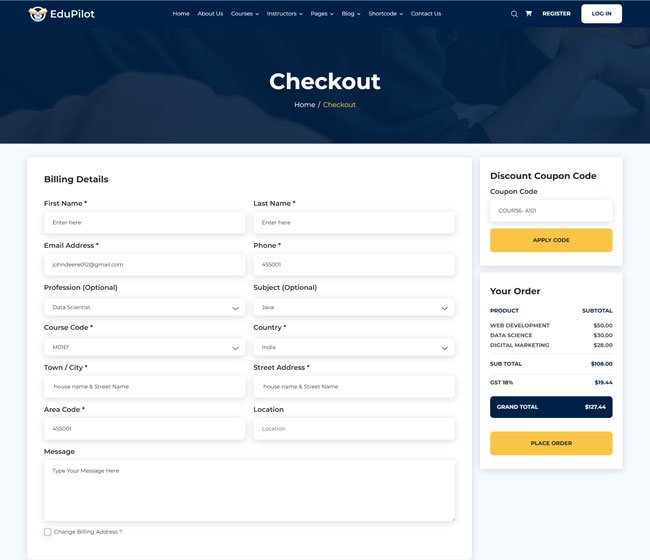This screenshot has width=650, height=560.
Task: Click the Phone input field
Action: click(x=354, y=264)
